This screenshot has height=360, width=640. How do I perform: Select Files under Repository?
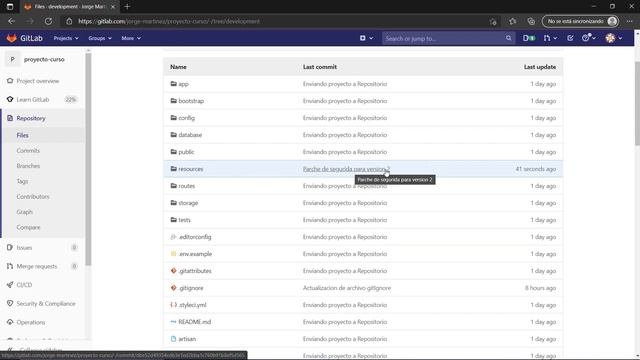22,135
